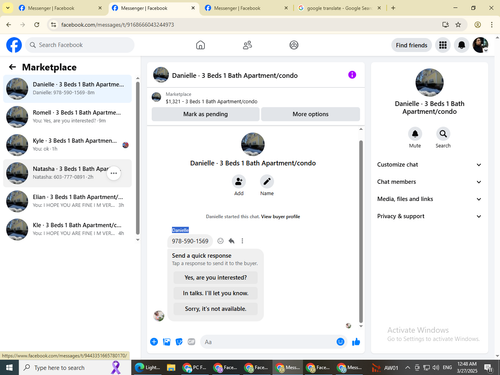Image resolution: width=500 pixels, height=375 pixels.
Task: Go back with Marketplace back arrow
Action: coord(12,67)
